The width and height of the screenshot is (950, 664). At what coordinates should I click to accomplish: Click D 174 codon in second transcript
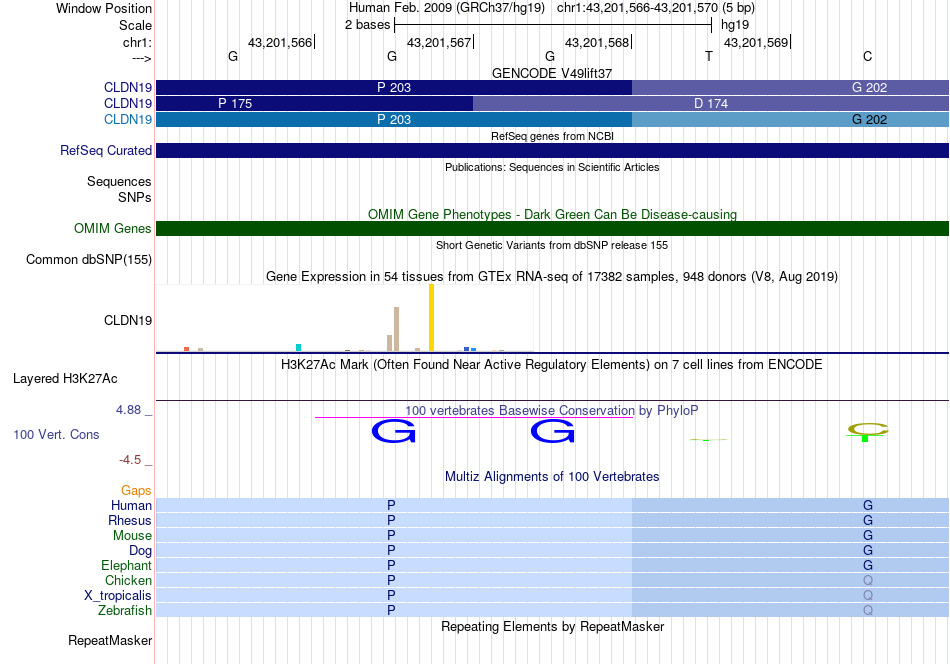711,104
